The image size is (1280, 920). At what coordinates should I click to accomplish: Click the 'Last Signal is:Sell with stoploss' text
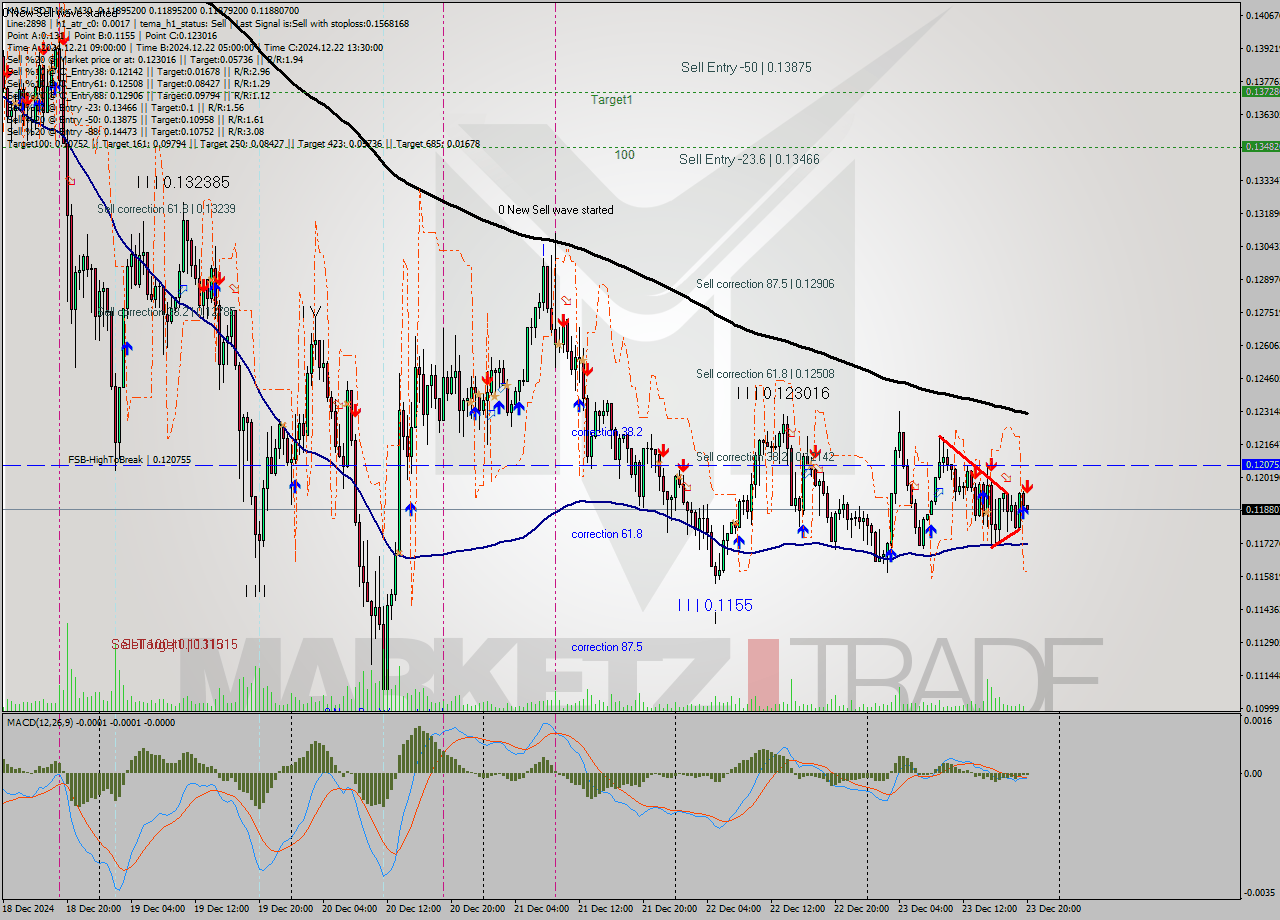299,23
